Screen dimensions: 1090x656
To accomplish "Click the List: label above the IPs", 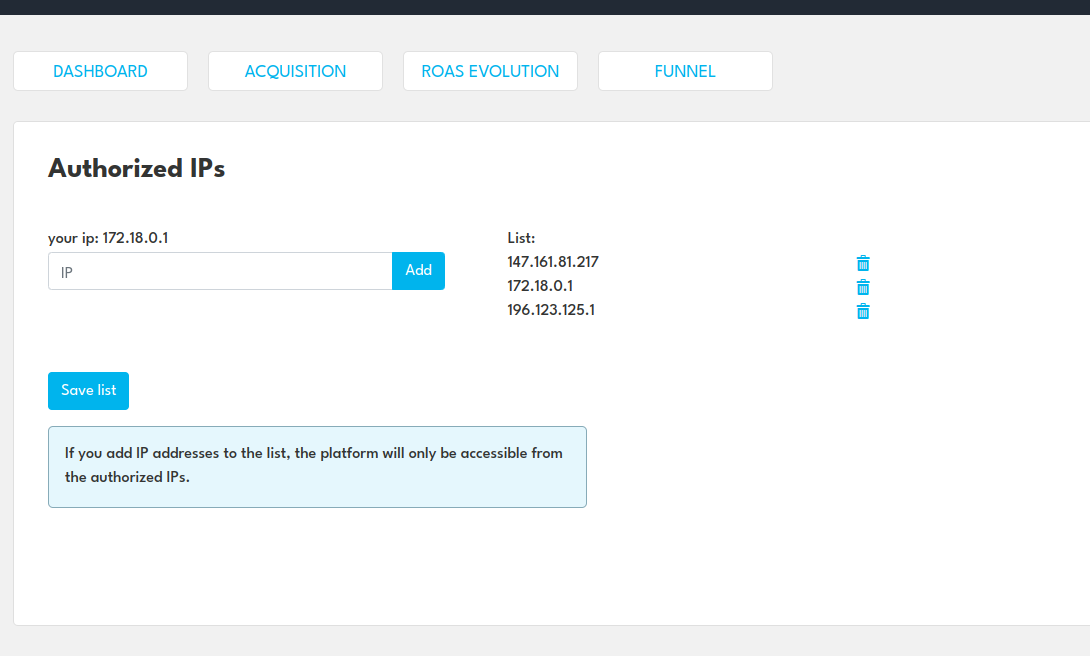I will tap(520, 238).
